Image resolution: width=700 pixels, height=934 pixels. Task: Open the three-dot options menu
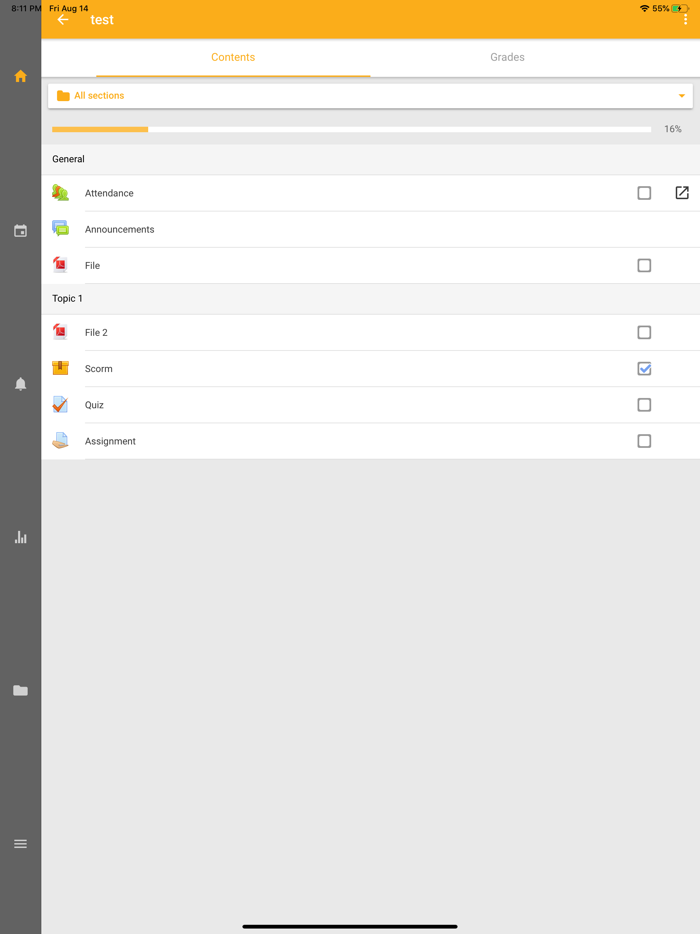(x=685, y=20)
